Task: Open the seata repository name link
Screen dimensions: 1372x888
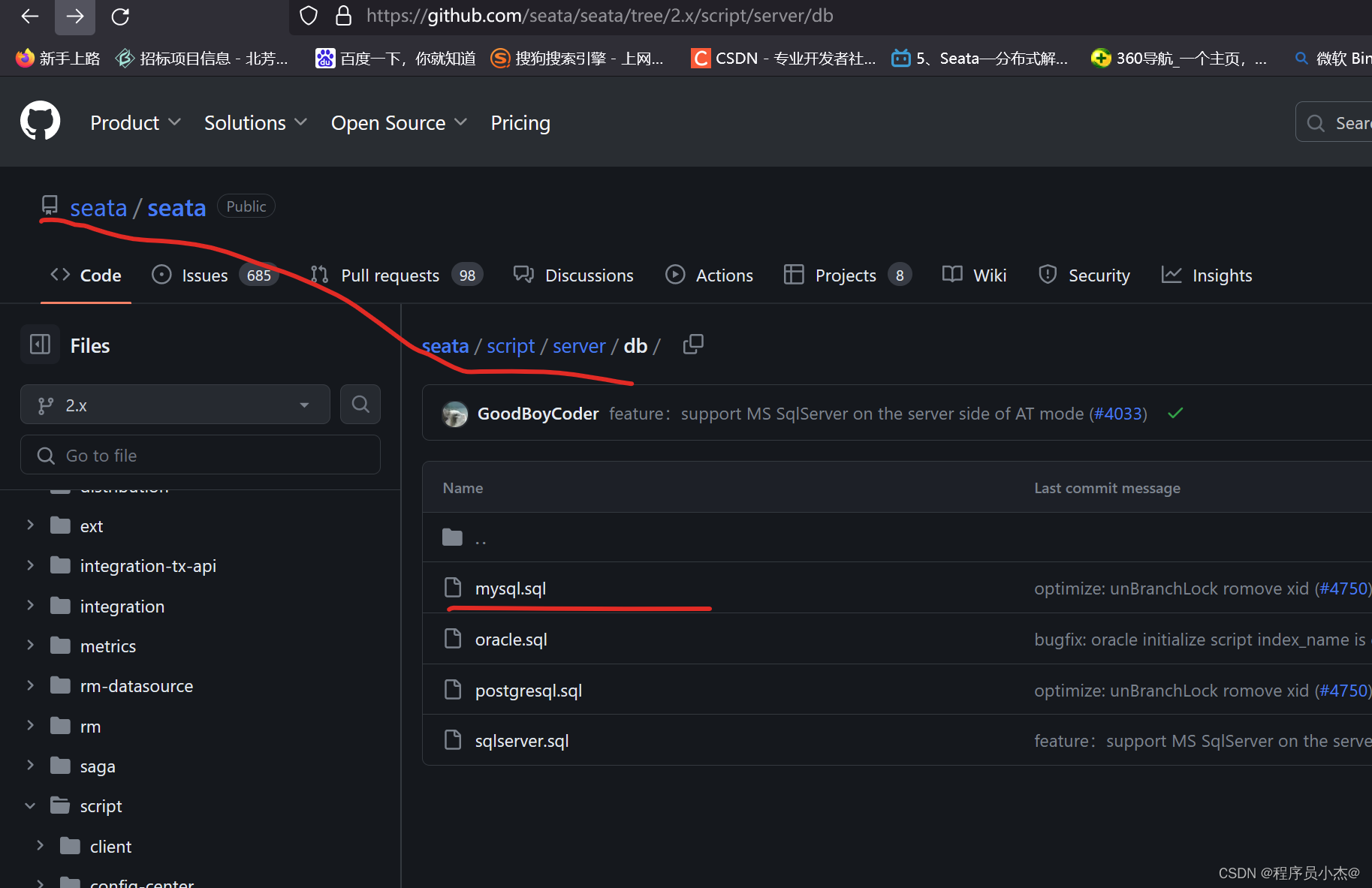Action: (x=176, y=207)
